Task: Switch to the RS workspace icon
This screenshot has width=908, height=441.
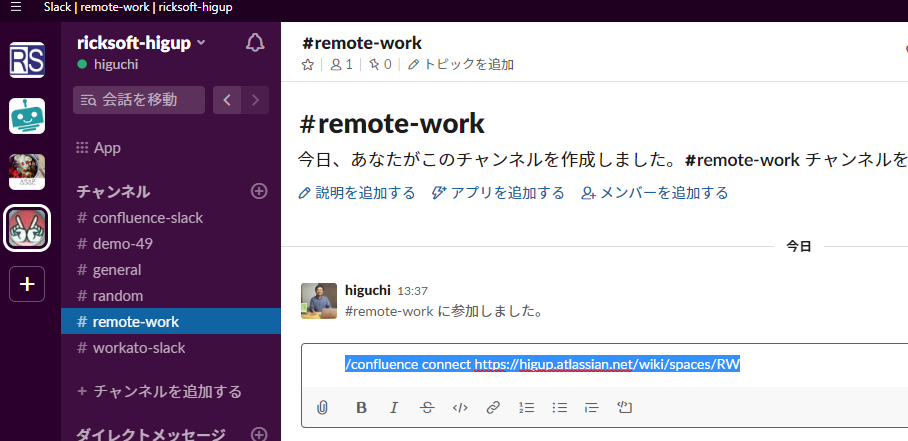Action: (x=27, y=60)
